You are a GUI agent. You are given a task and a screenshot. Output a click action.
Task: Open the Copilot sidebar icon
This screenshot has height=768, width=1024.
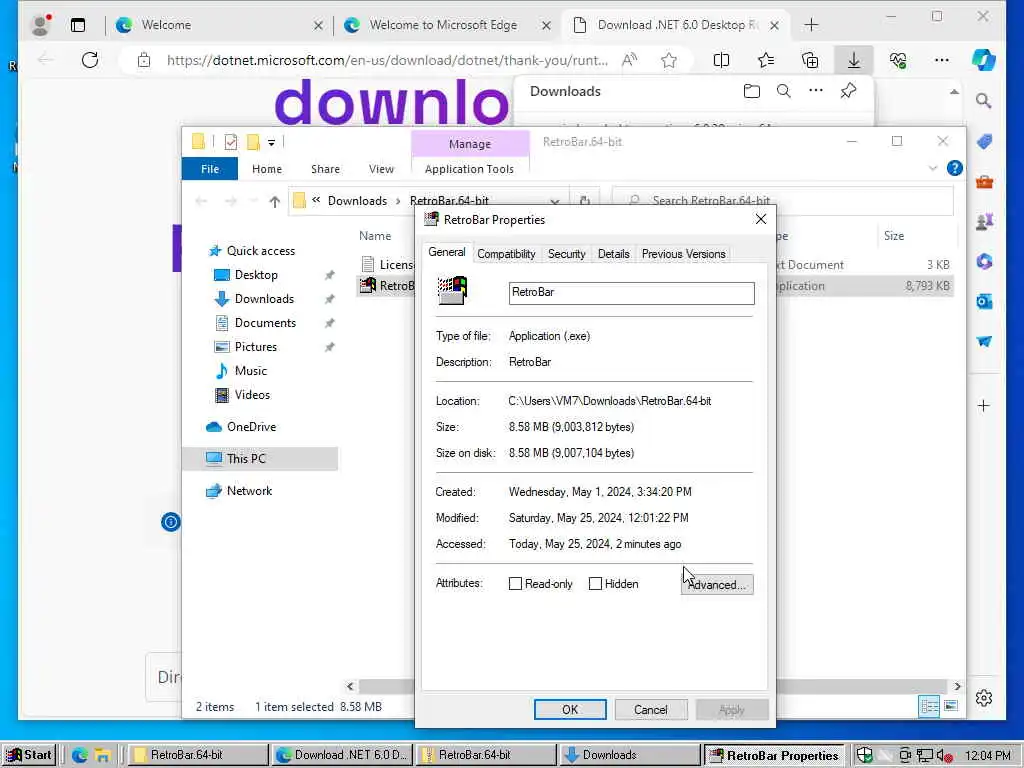(984, 60)
